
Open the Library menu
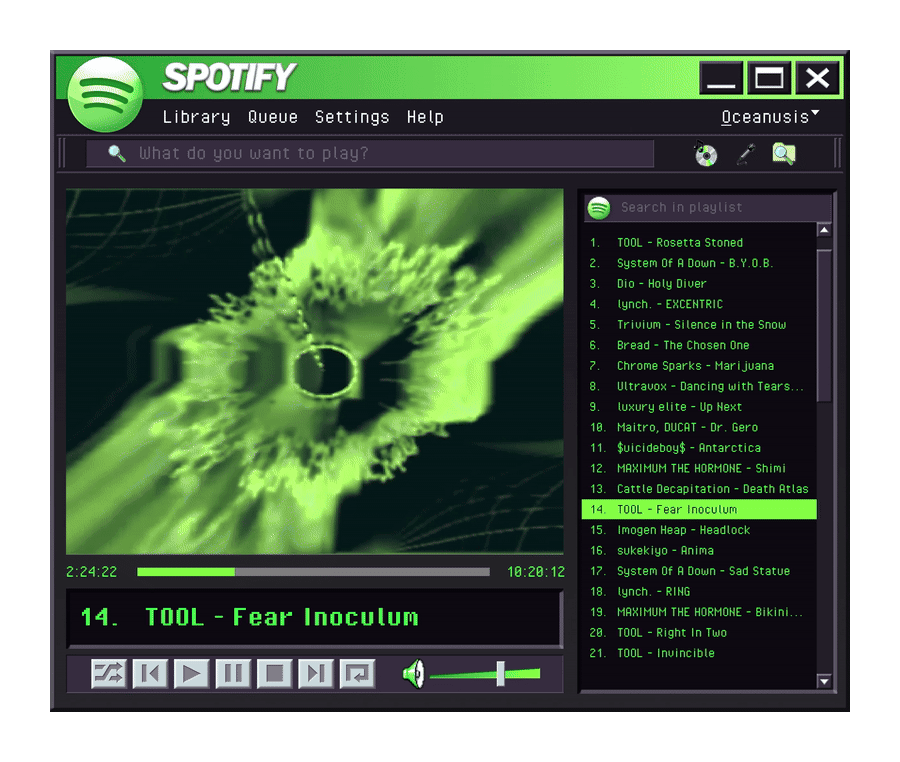(196, 117)
